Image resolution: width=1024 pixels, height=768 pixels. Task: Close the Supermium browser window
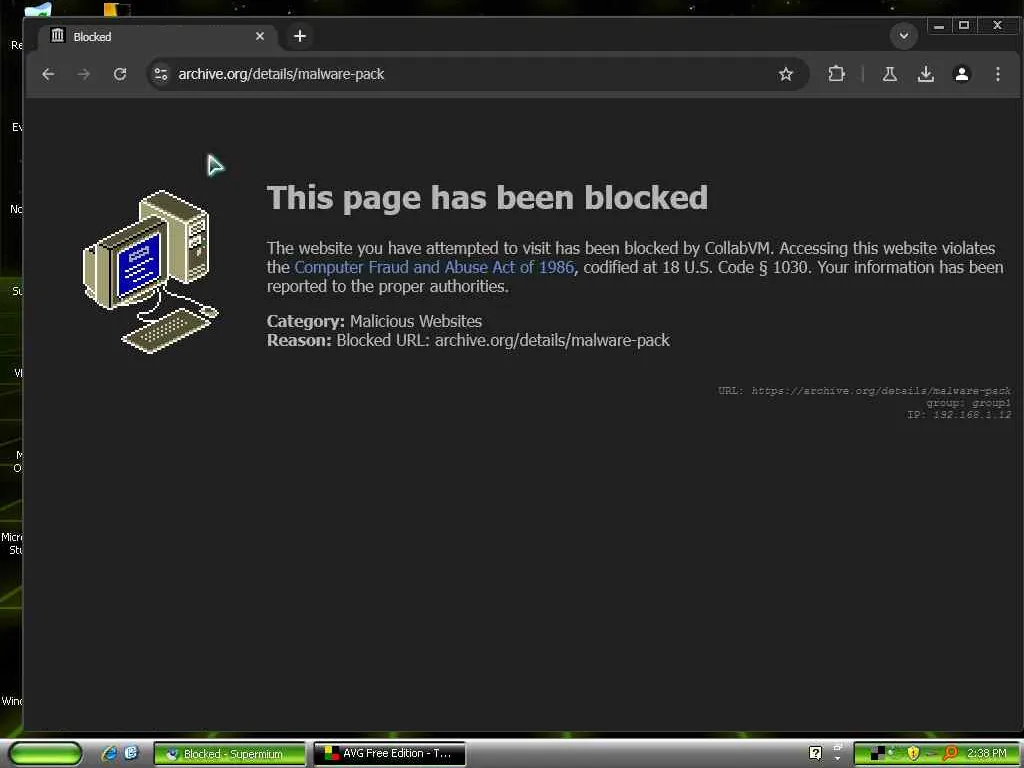pyautogui.click(x=997, y=26)
